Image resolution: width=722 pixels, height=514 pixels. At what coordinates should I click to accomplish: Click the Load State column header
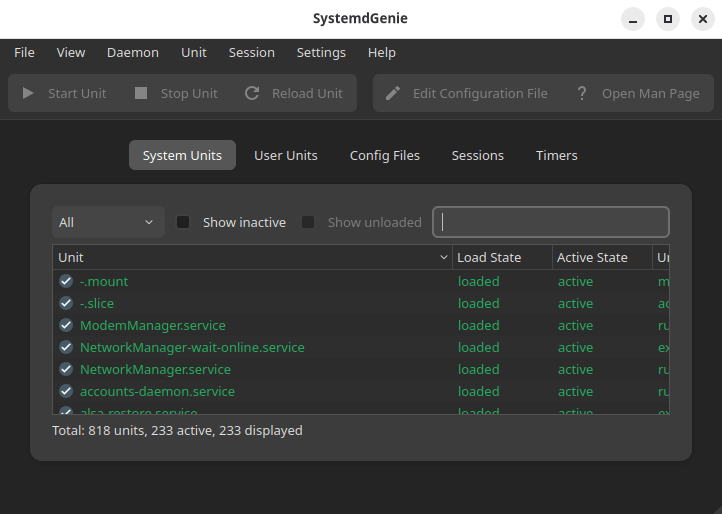(x=502, y=257)
